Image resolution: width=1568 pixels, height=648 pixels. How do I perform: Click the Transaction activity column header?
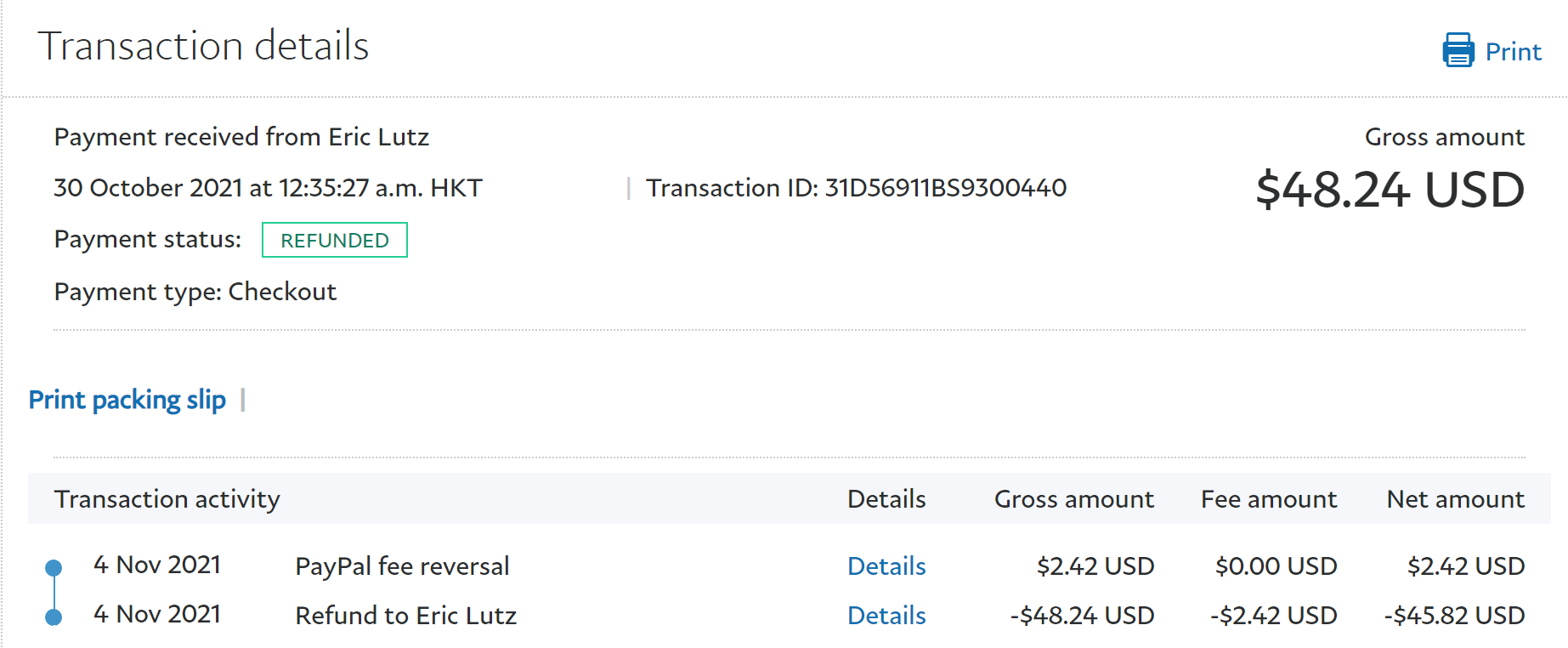pyautogui.click(x=167, y=499)
